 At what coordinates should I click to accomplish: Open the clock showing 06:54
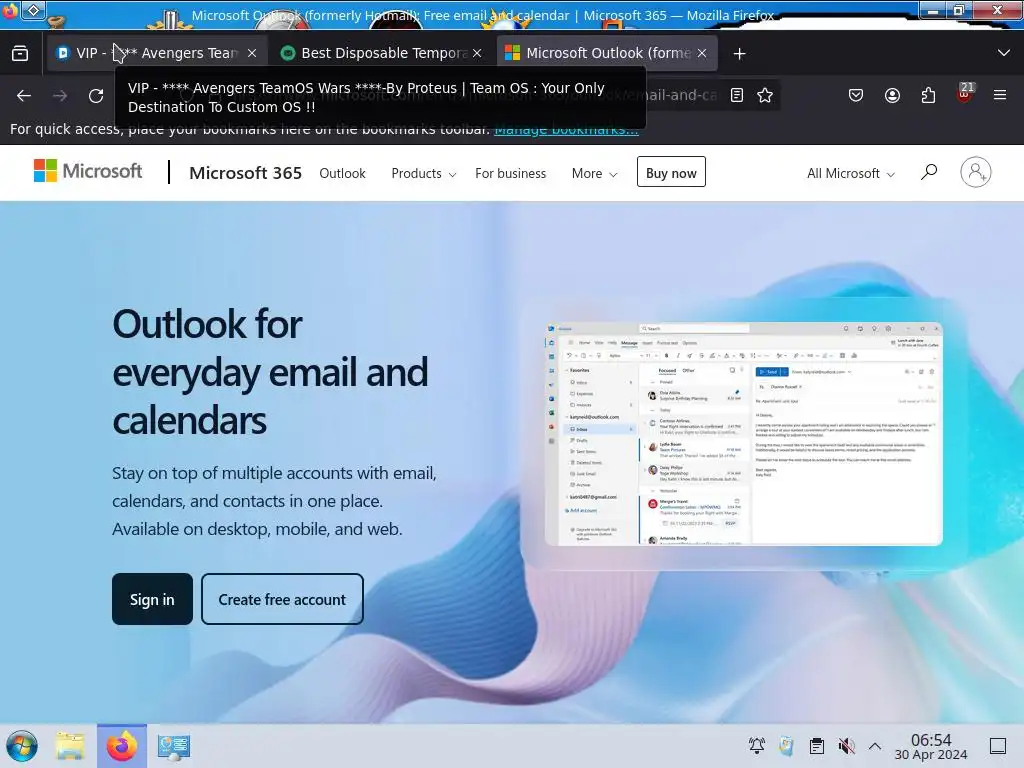[x=931, y=746]
